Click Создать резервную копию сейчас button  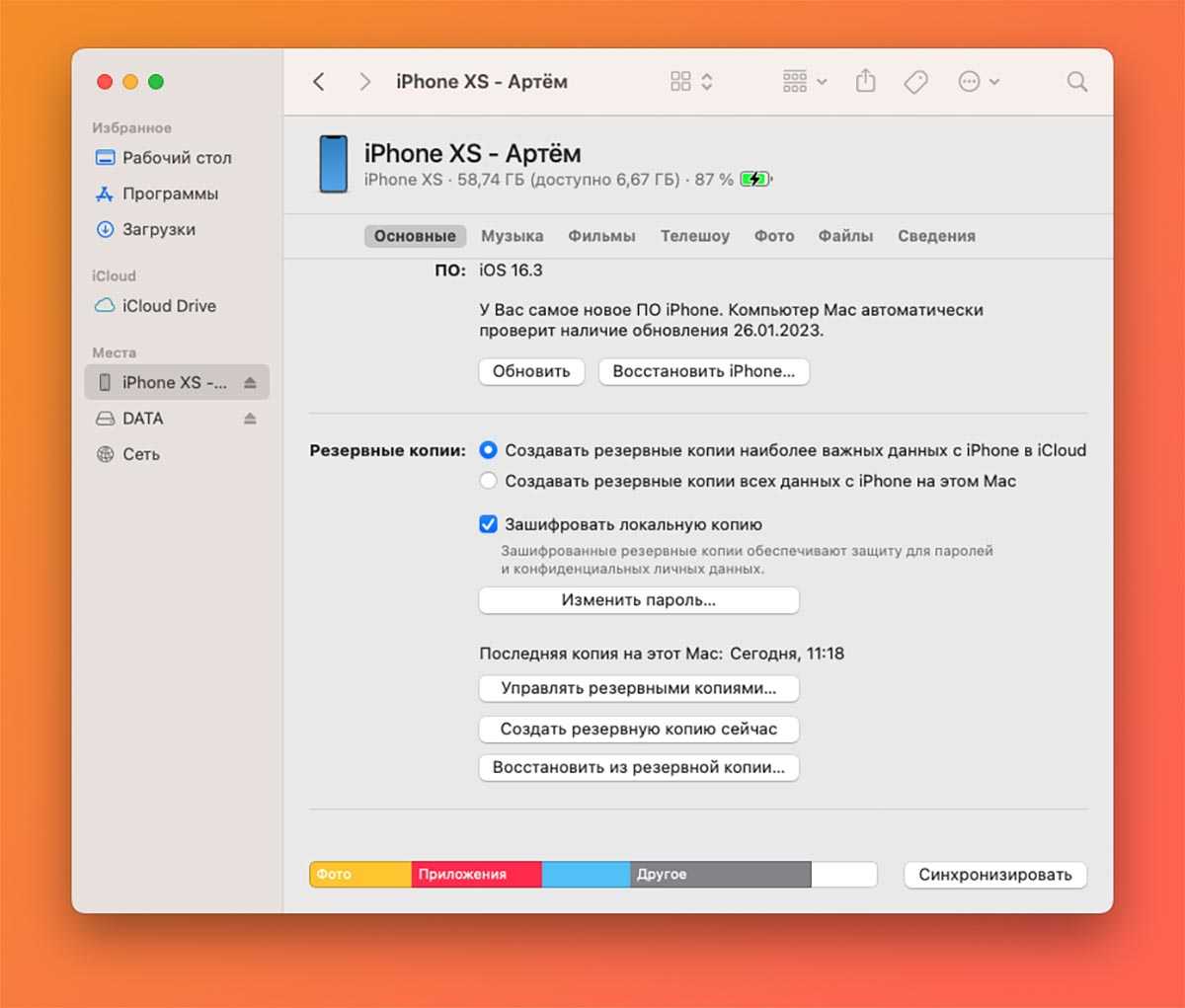[x=638, y=729]
